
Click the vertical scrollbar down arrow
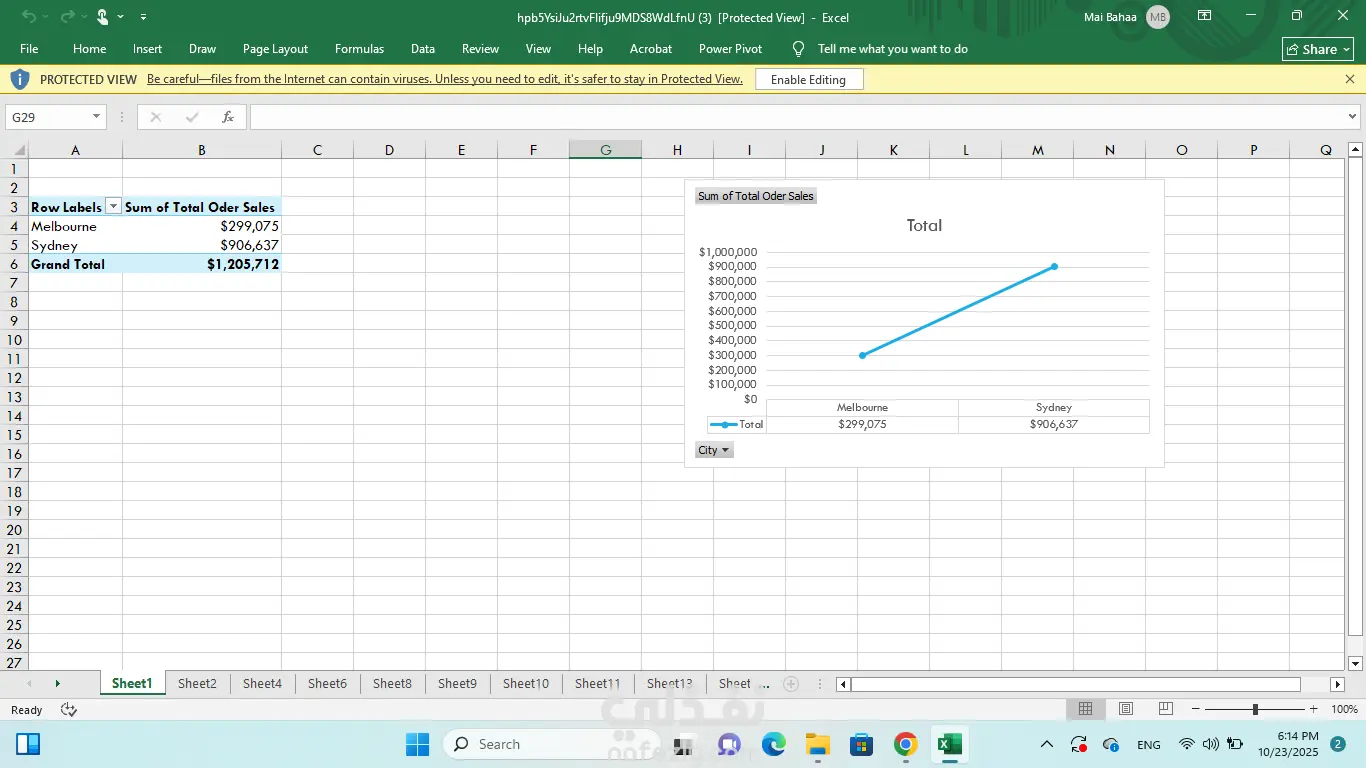[x=1355, y=663]
